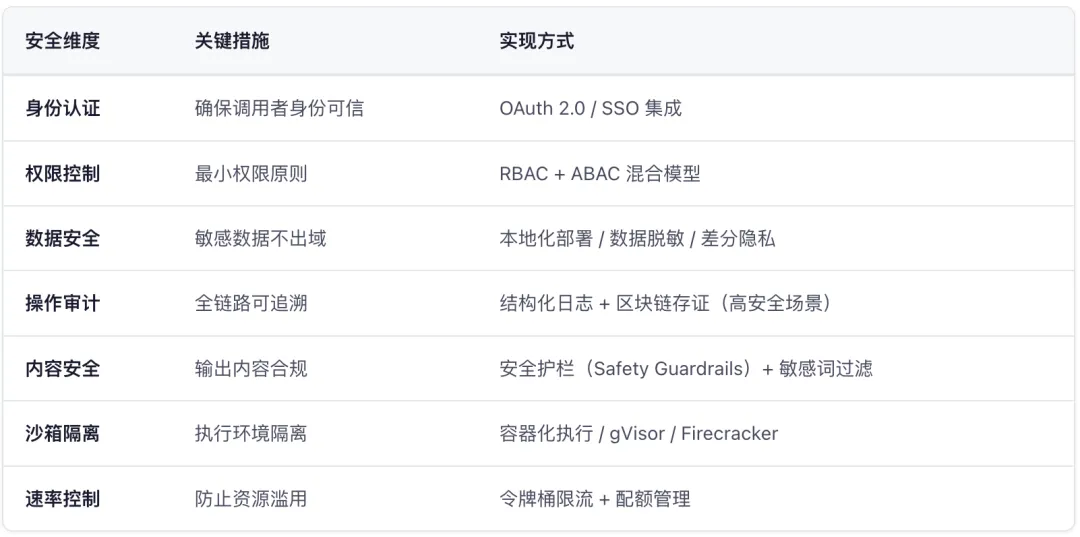Select the 速率控制 row label
This screenshot has width=1080, height=537.
63,498
